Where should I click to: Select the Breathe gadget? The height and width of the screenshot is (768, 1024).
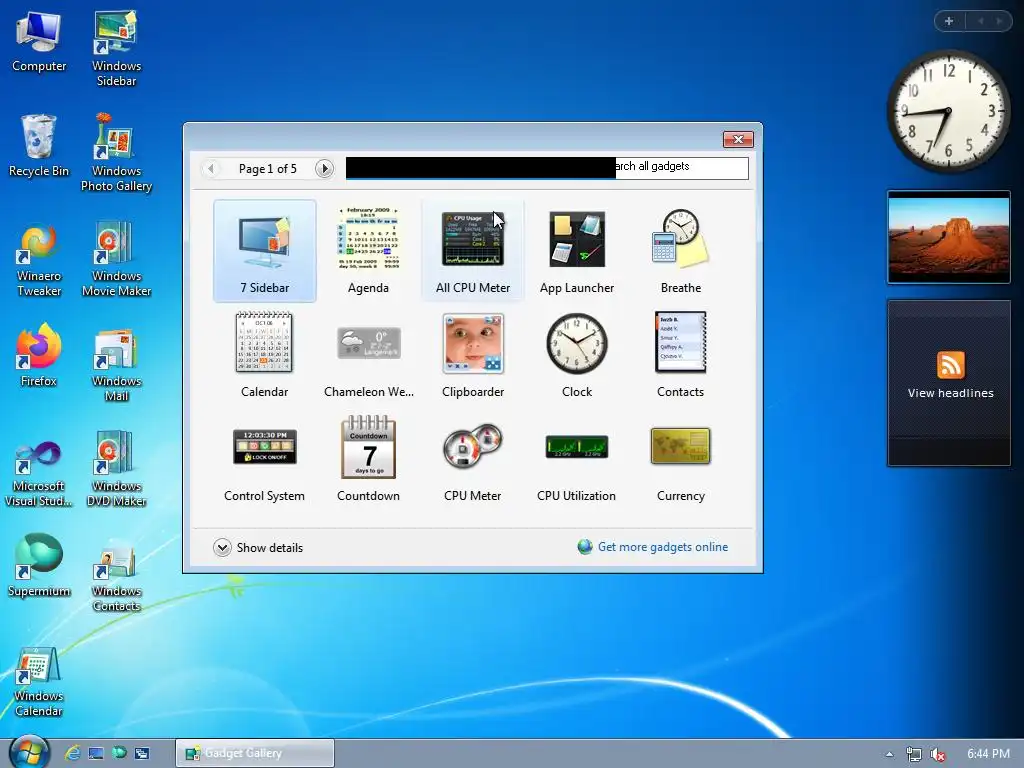tap(680, 251)
